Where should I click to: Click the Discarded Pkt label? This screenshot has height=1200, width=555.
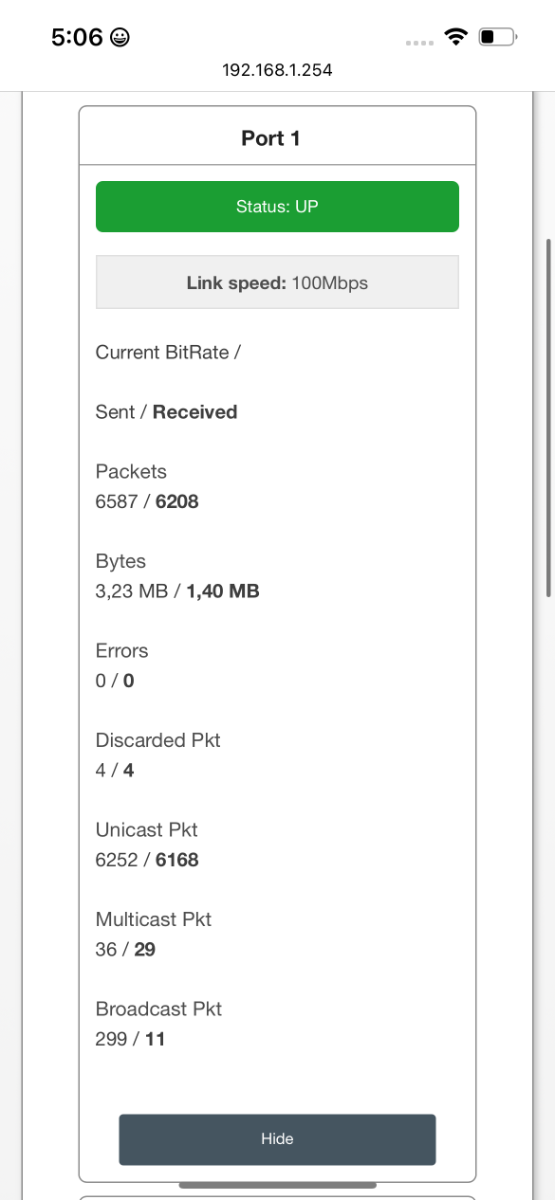point(158,740)
